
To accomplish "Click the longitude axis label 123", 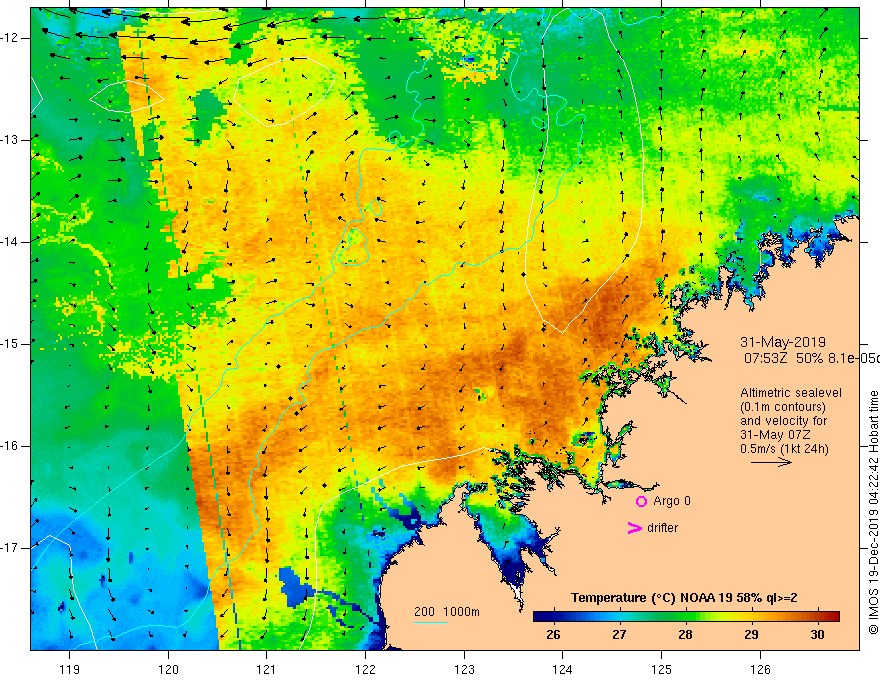I will (464, 669).
